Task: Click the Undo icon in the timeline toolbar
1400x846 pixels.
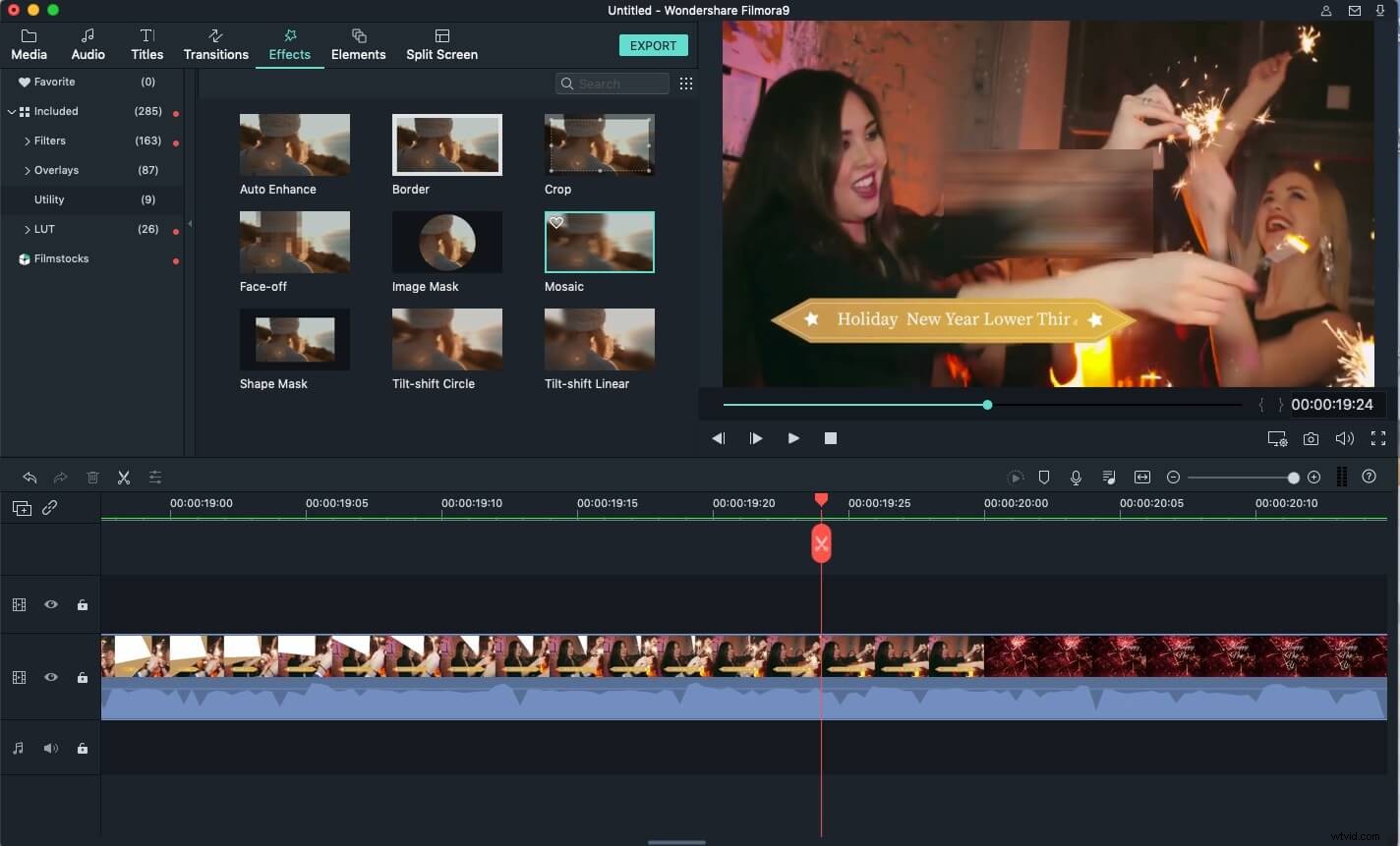Action: 29,477
